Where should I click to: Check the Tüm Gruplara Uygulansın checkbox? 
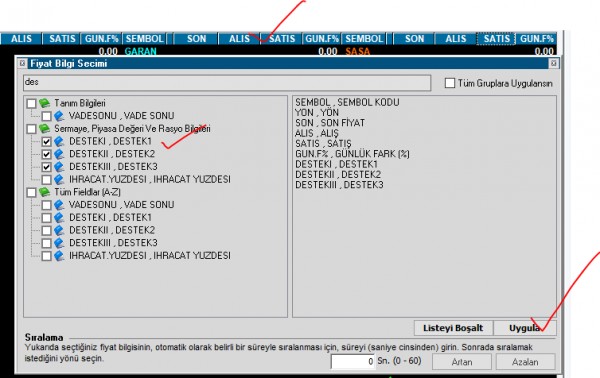tap(450, 83)
